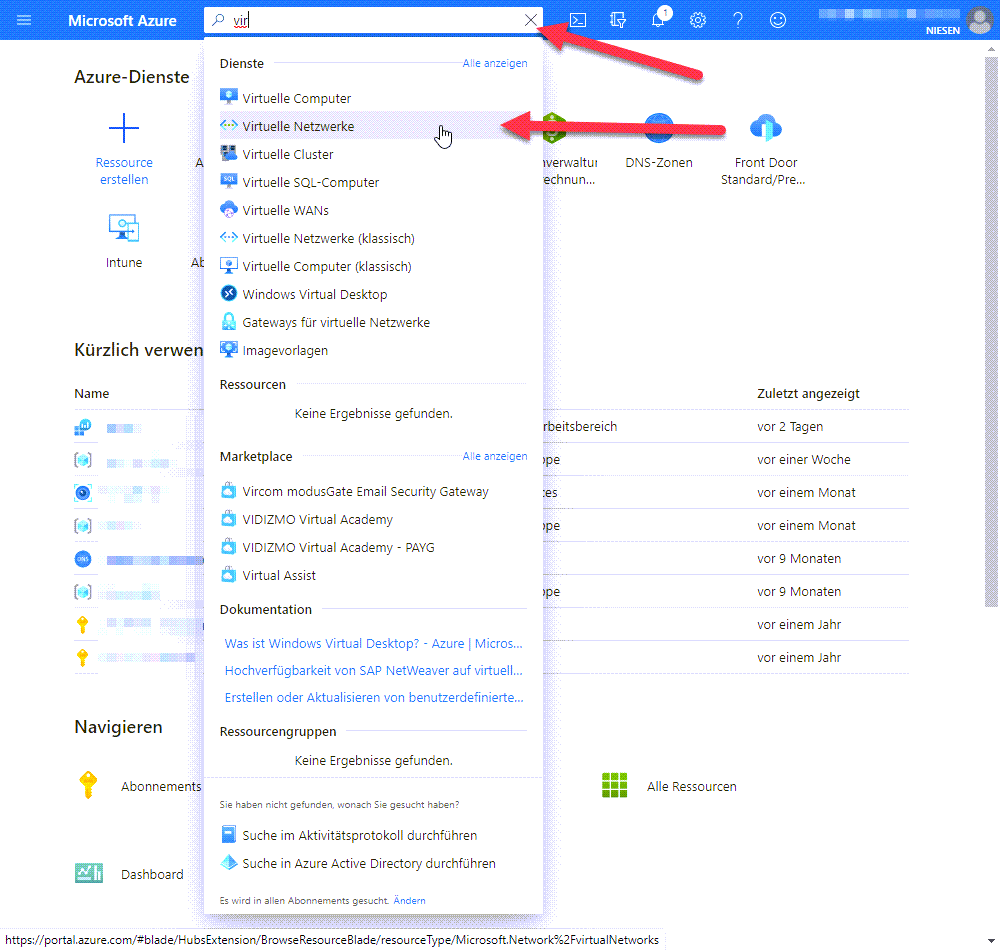Select Virtuelle WANs search result
The height and width of the screenshot is (950, 1000).
pos(373,210)
